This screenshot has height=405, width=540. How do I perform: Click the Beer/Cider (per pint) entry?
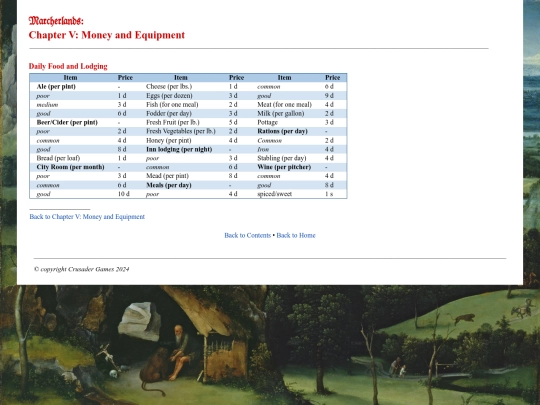tap(67, 122)
